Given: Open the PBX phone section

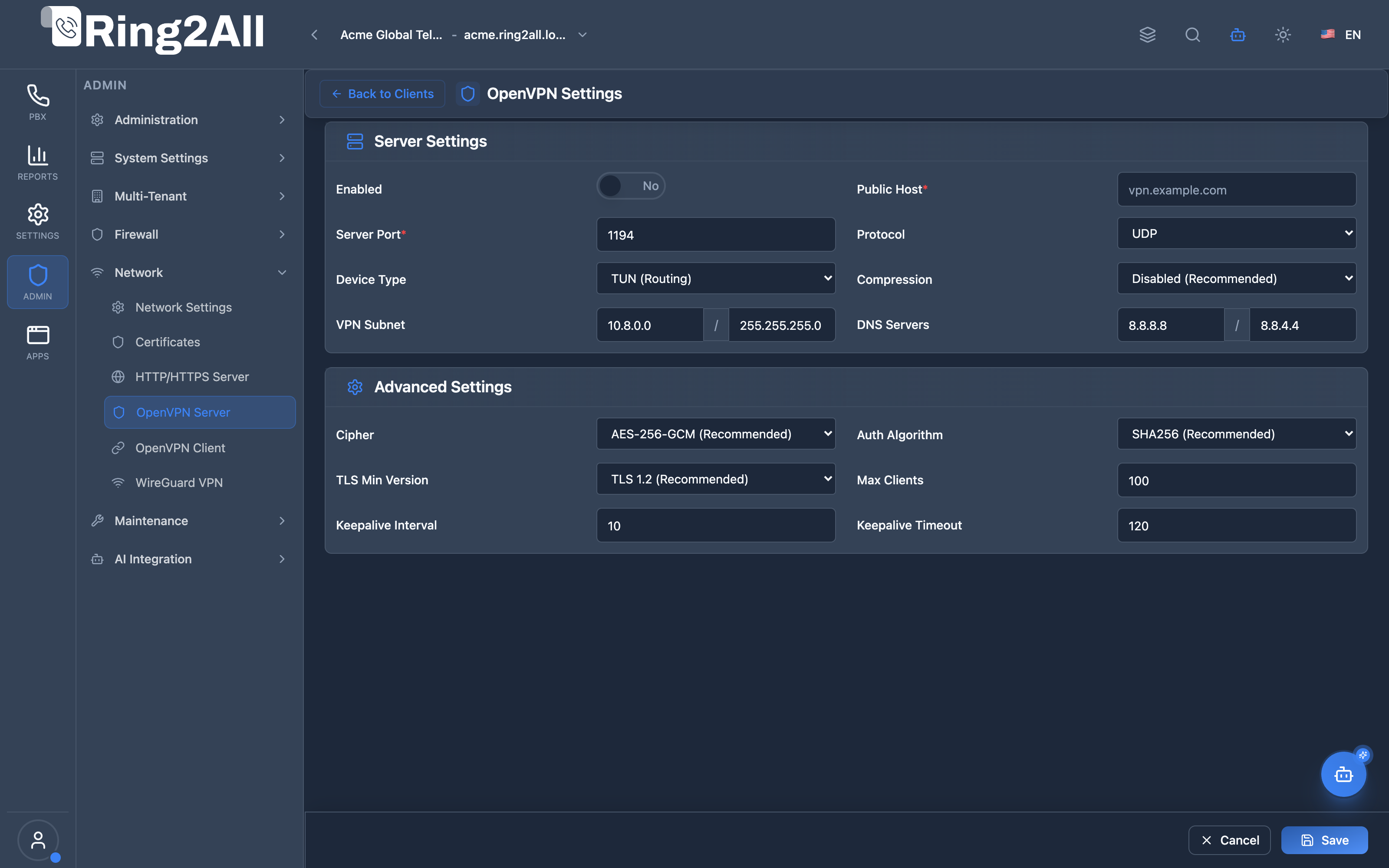Looking at the screenshot, I should point(38,103).
